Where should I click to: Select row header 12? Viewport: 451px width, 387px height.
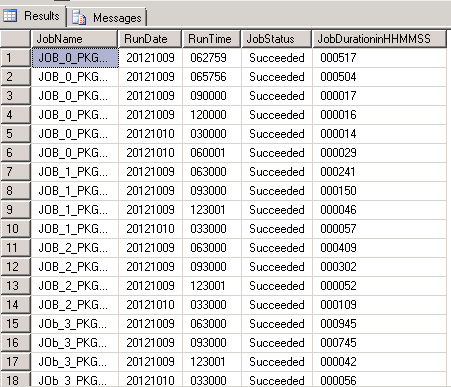pos(15,267)
